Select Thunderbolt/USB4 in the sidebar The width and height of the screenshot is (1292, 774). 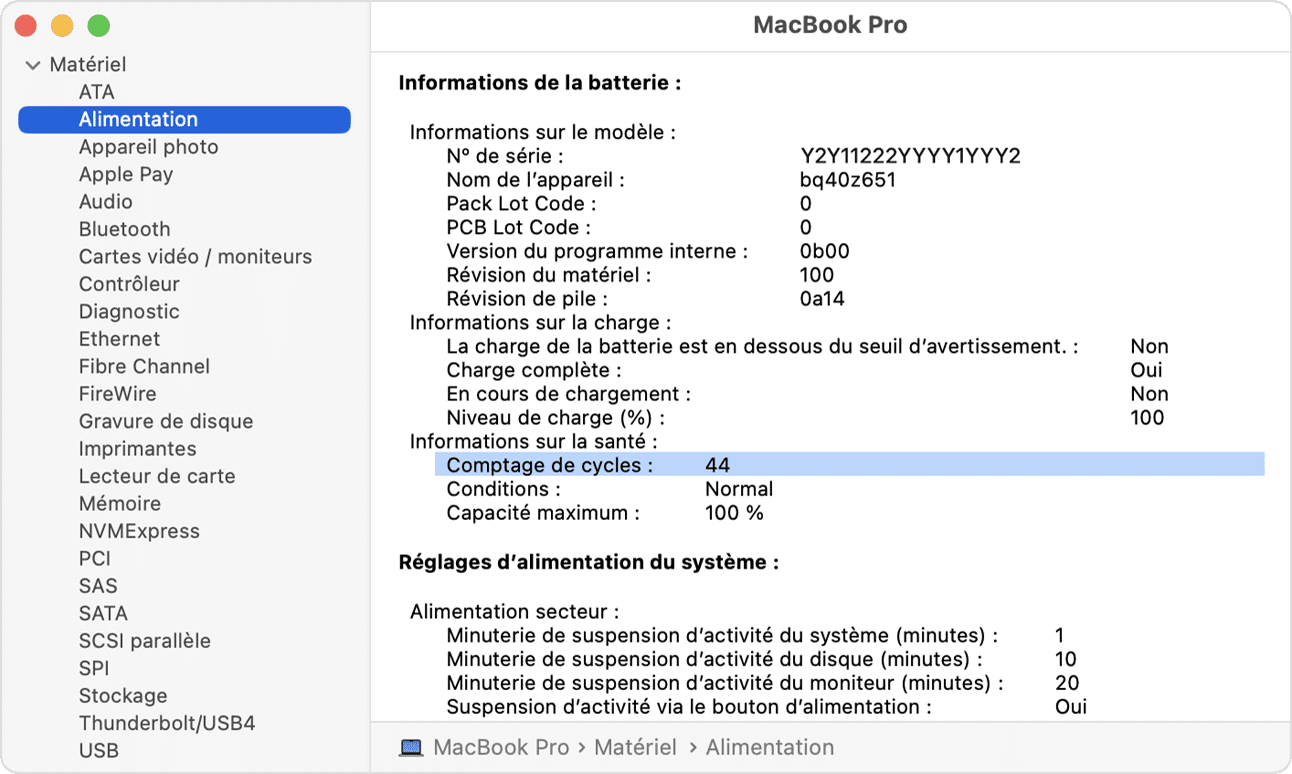(x=167, y=723)
